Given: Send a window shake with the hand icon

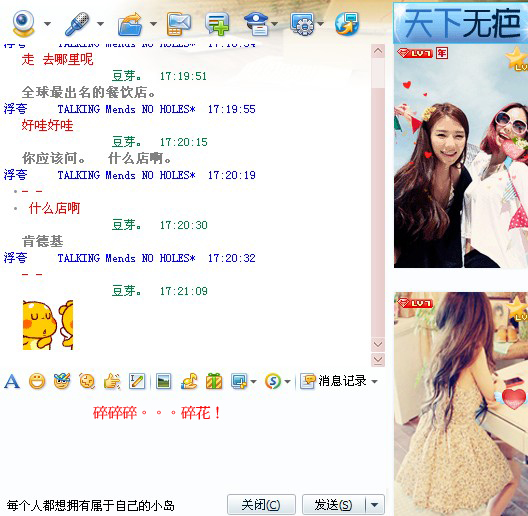Looking at the screenshot, I should [112, 382].
